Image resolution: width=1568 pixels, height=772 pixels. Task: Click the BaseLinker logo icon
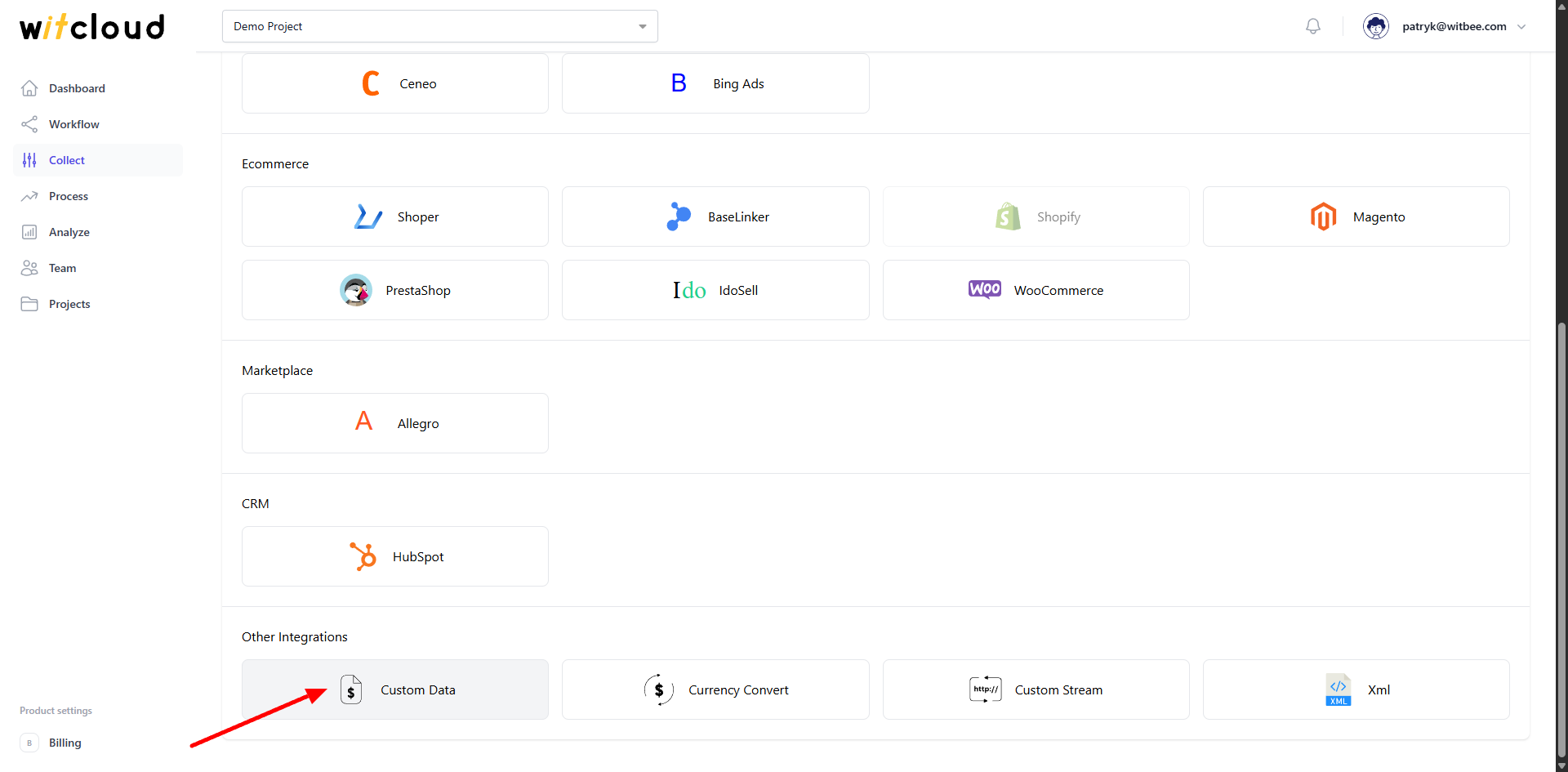pyautogui.click(x=679, y=216)
